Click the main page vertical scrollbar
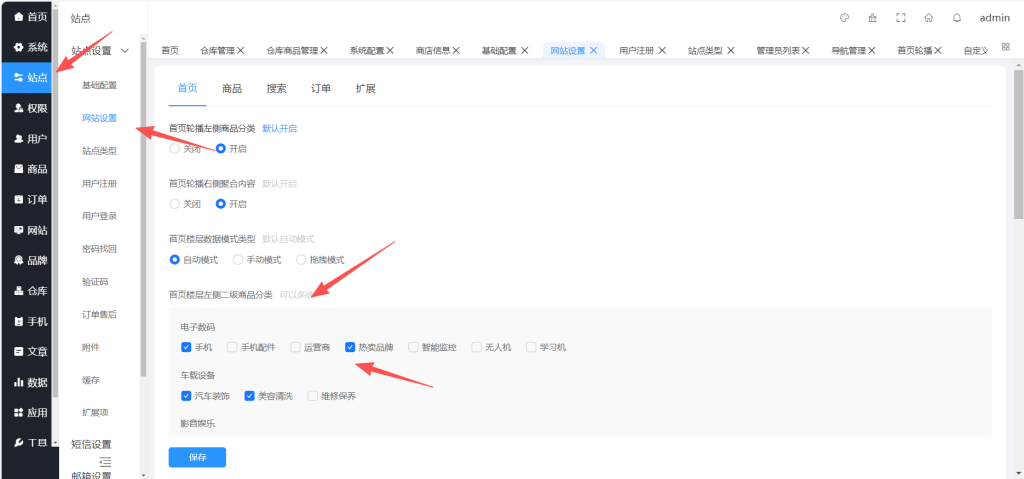Viewport: 1024px width, 479px height. pyautogui.click(x=1018, y=142)
